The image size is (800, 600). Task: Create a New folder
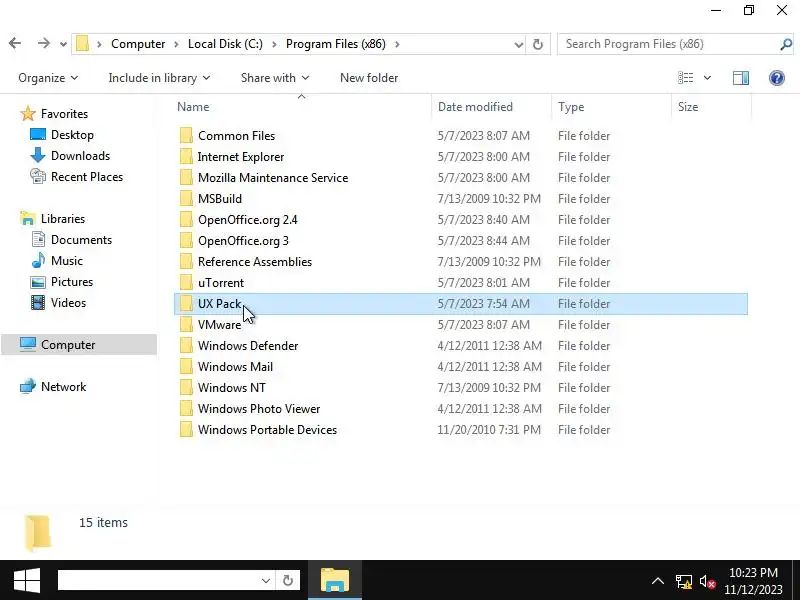click(x=369, y=78)
